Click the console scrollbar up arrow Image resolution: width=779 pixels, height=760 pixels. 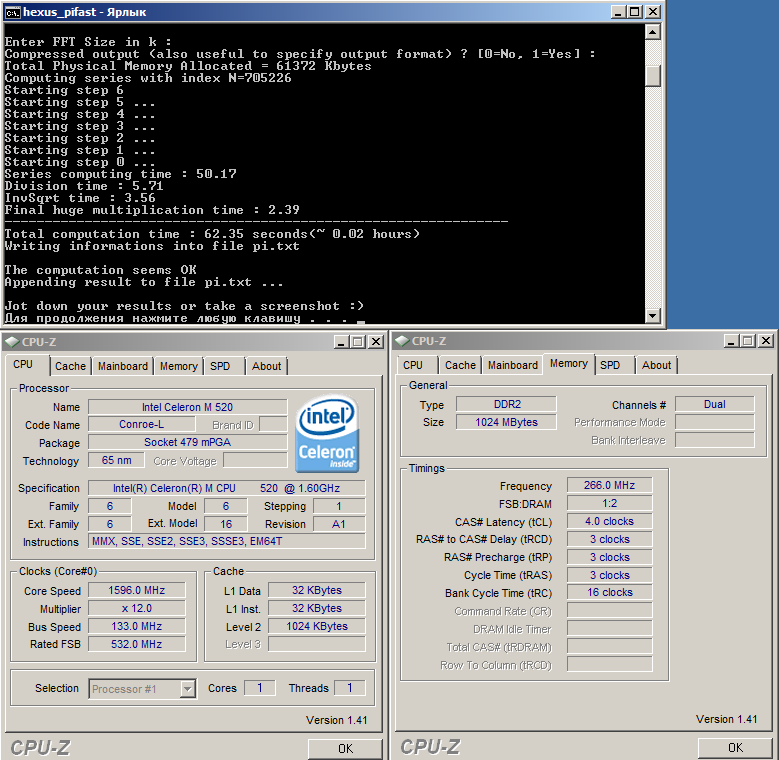click(x=652, y=32)
